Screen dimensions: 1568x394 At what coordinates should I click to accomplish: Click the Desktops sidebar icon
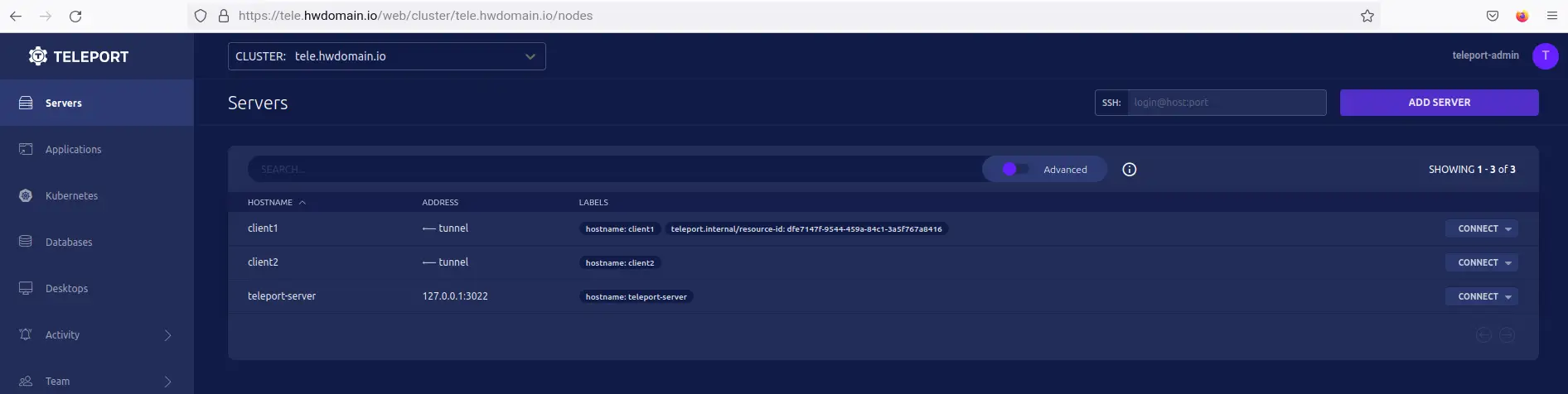(x=26, y=288)
